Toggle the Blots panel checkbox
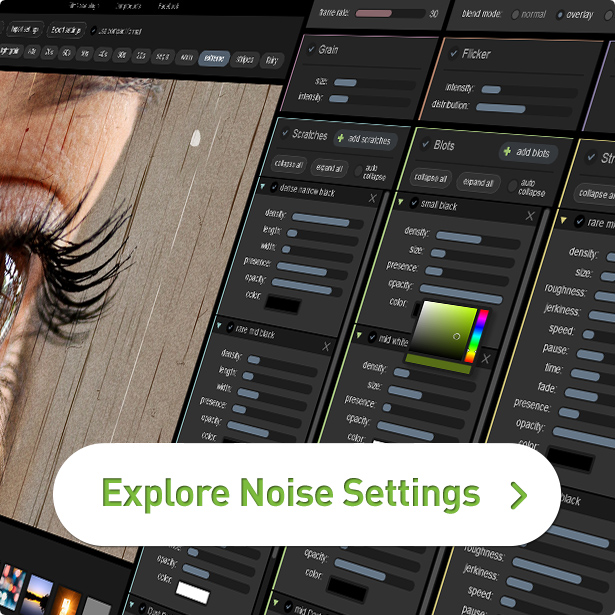 click(425, 144)
